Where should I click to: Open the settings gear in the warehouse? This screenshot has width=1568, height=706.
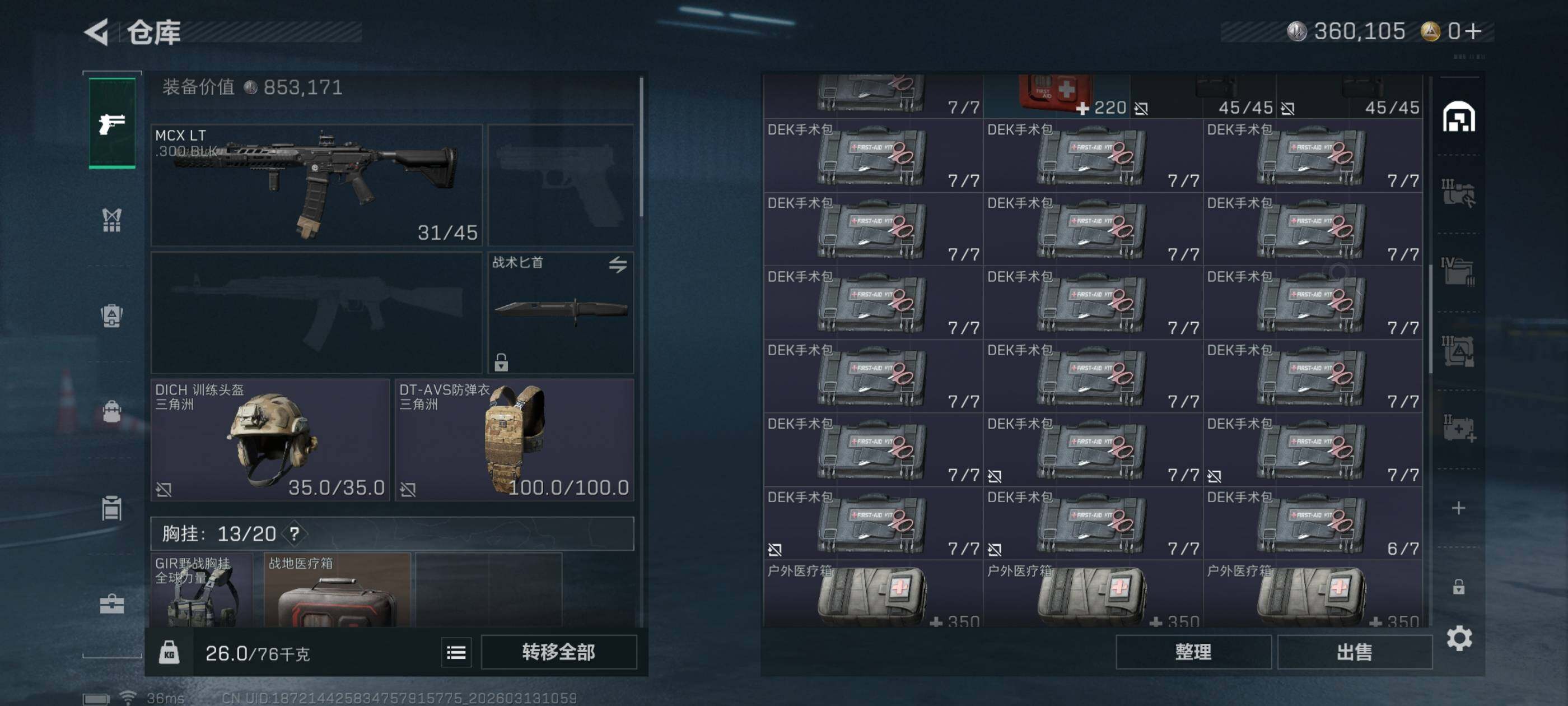click(1458, 638)
